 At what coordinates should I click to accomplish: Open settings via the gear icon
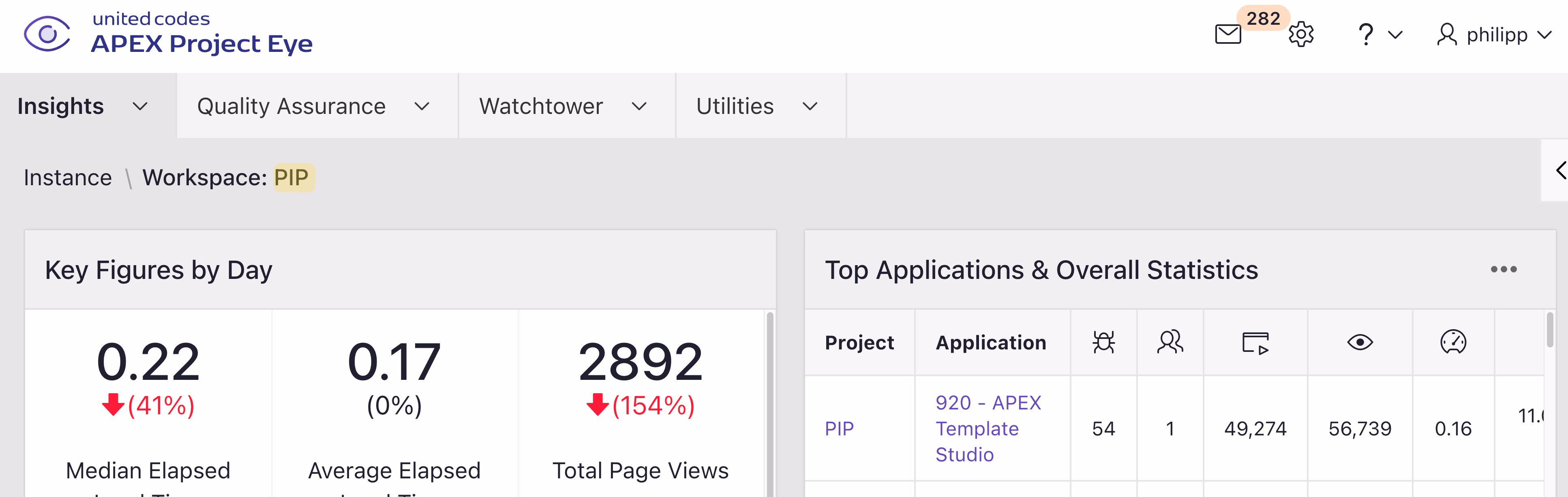coord(1301,34)
